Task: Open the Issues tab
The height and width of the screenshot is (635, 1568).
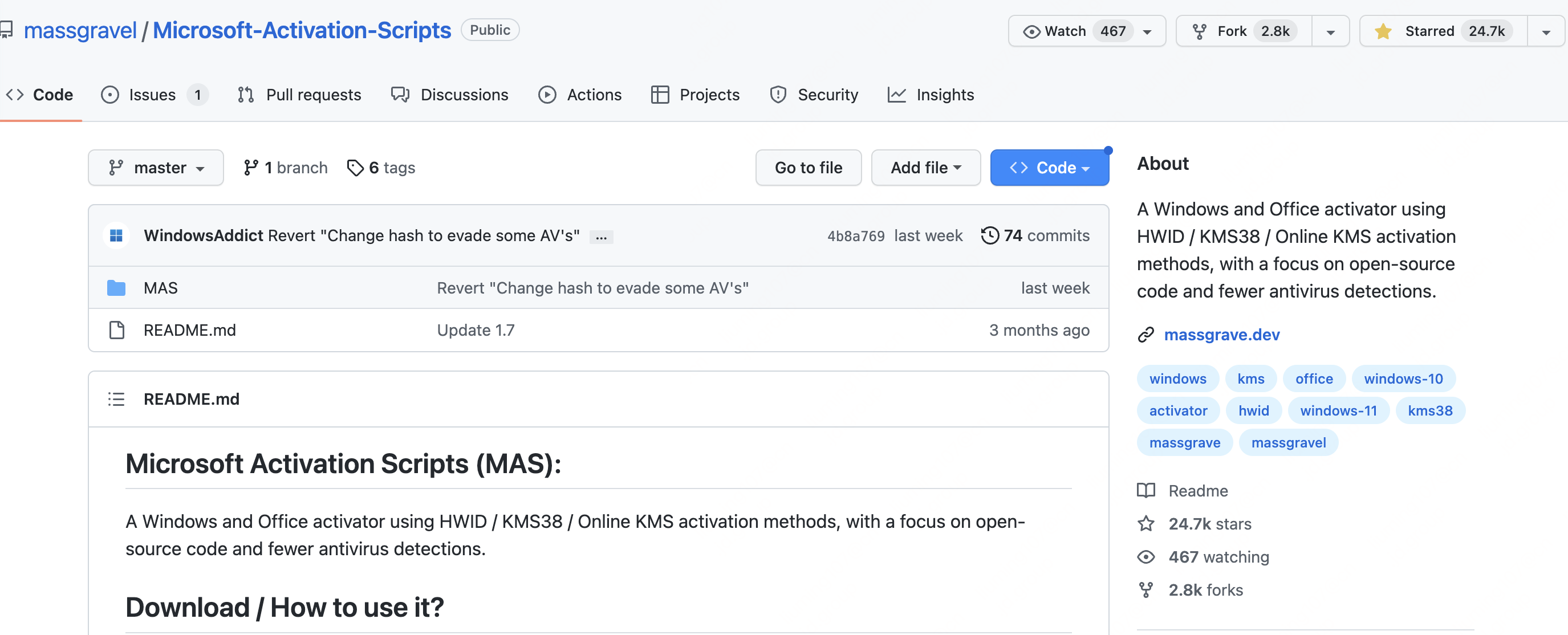Action: (x=155, y=95)
